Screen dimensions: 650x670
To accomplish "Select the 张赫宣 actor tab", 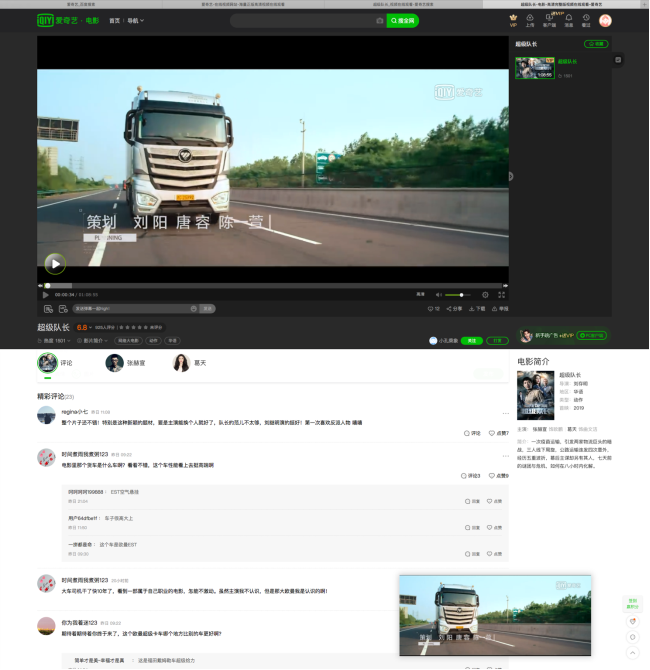I will pos(125,363).
